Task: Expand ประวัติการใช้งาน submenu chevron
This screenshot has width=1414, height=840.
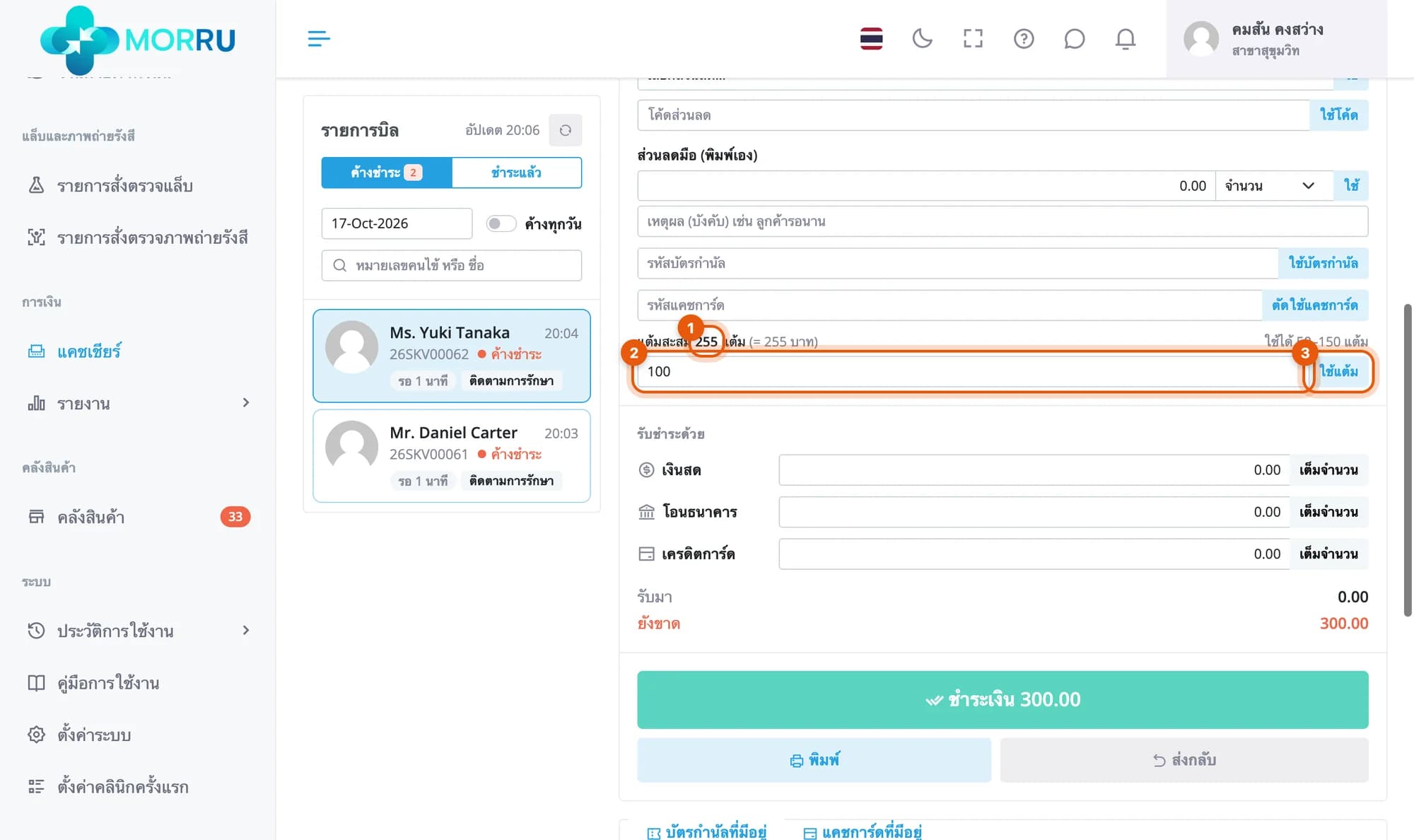Action: pos(245,630)
